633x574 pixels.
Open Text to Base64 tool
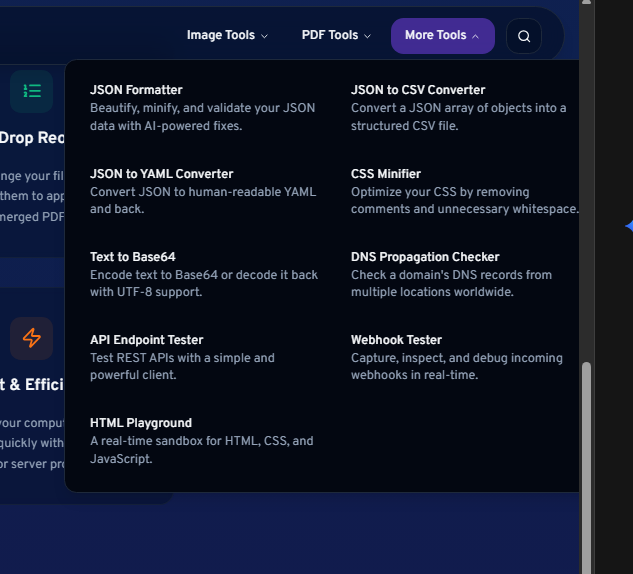point(132,257)
